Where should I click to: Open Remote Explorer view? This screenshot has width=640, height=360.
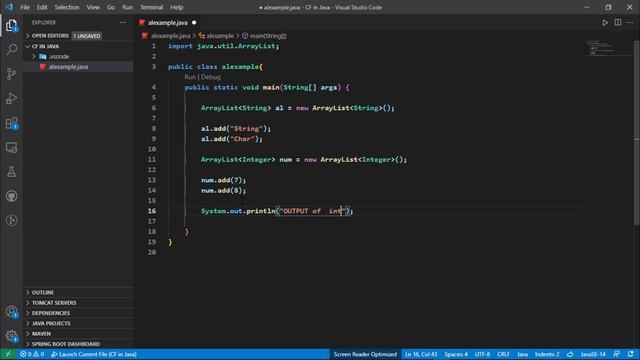[11, 147]
